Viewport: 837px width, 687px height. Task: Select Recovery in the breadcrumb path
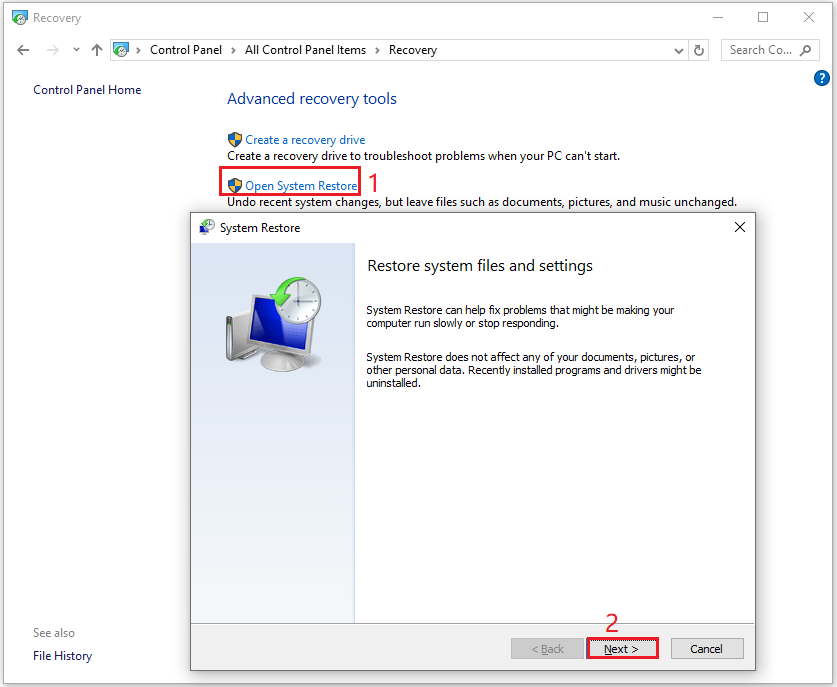pos(413,49)
